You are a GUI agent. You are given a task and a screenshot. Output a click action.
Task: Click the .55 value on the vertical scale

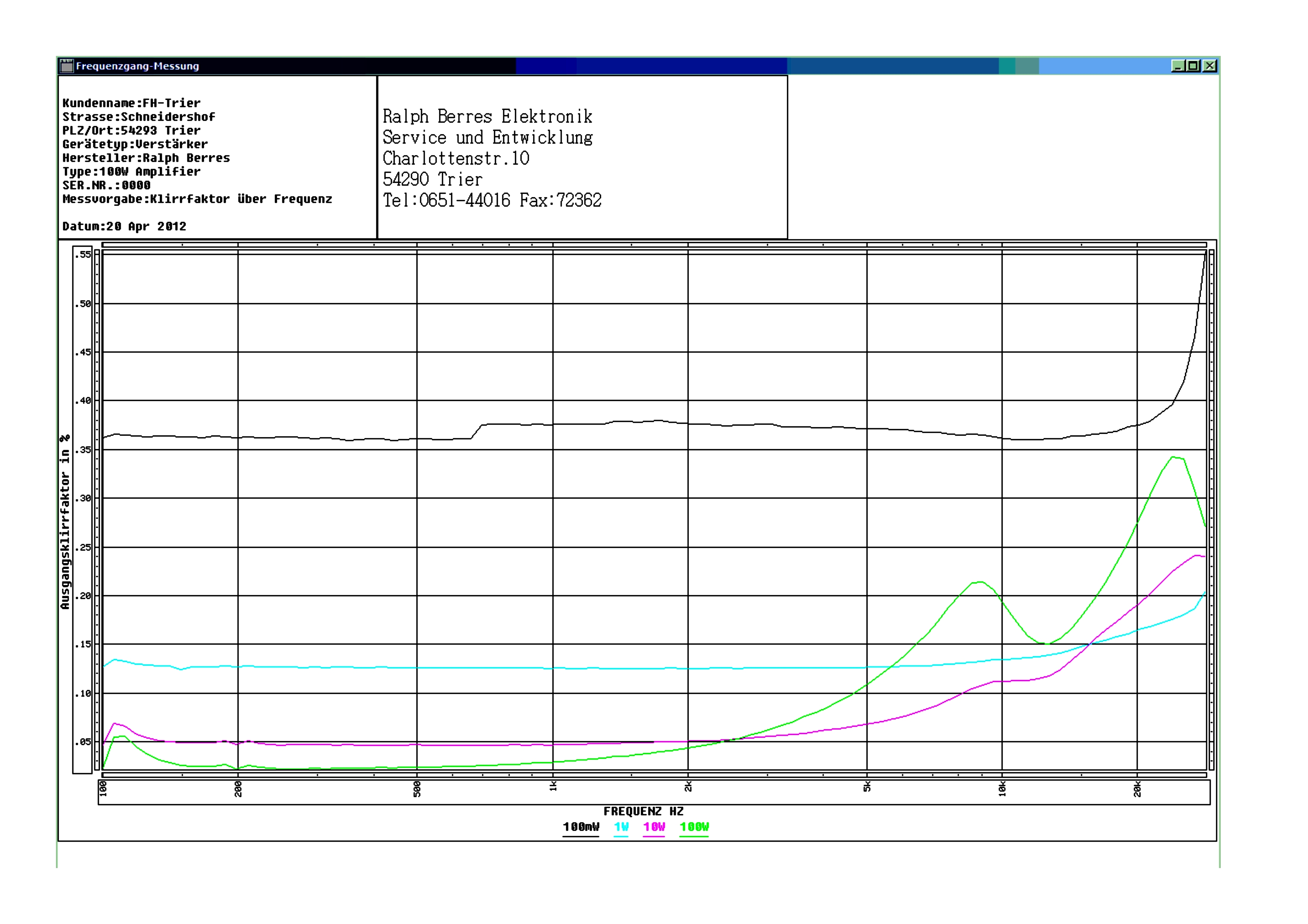point(83,255)
